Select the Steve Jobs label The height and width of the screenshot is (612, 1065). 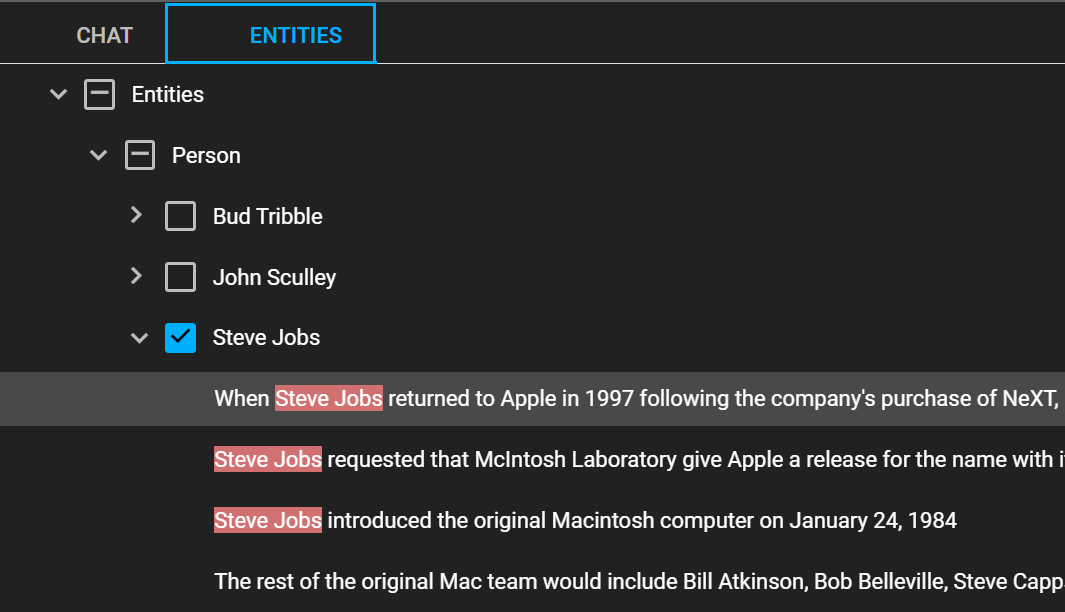pyautogui.click(x=266, y=338)
